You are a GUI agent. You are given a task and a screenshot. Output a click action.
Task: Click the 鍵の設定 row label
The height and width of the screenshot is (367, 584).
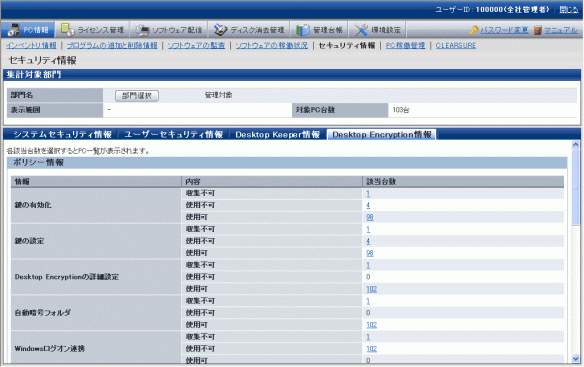[29, 241]
